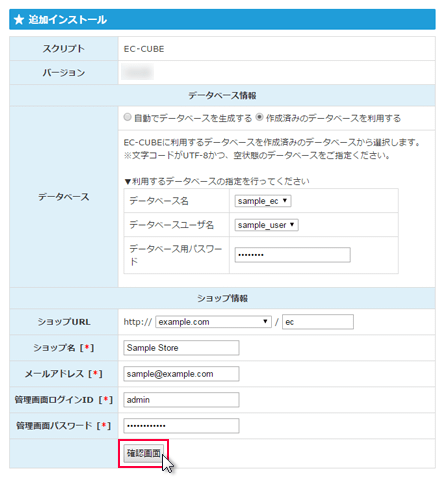Click the 管理画面ログインID field containing admin

[x=181, y=400]
